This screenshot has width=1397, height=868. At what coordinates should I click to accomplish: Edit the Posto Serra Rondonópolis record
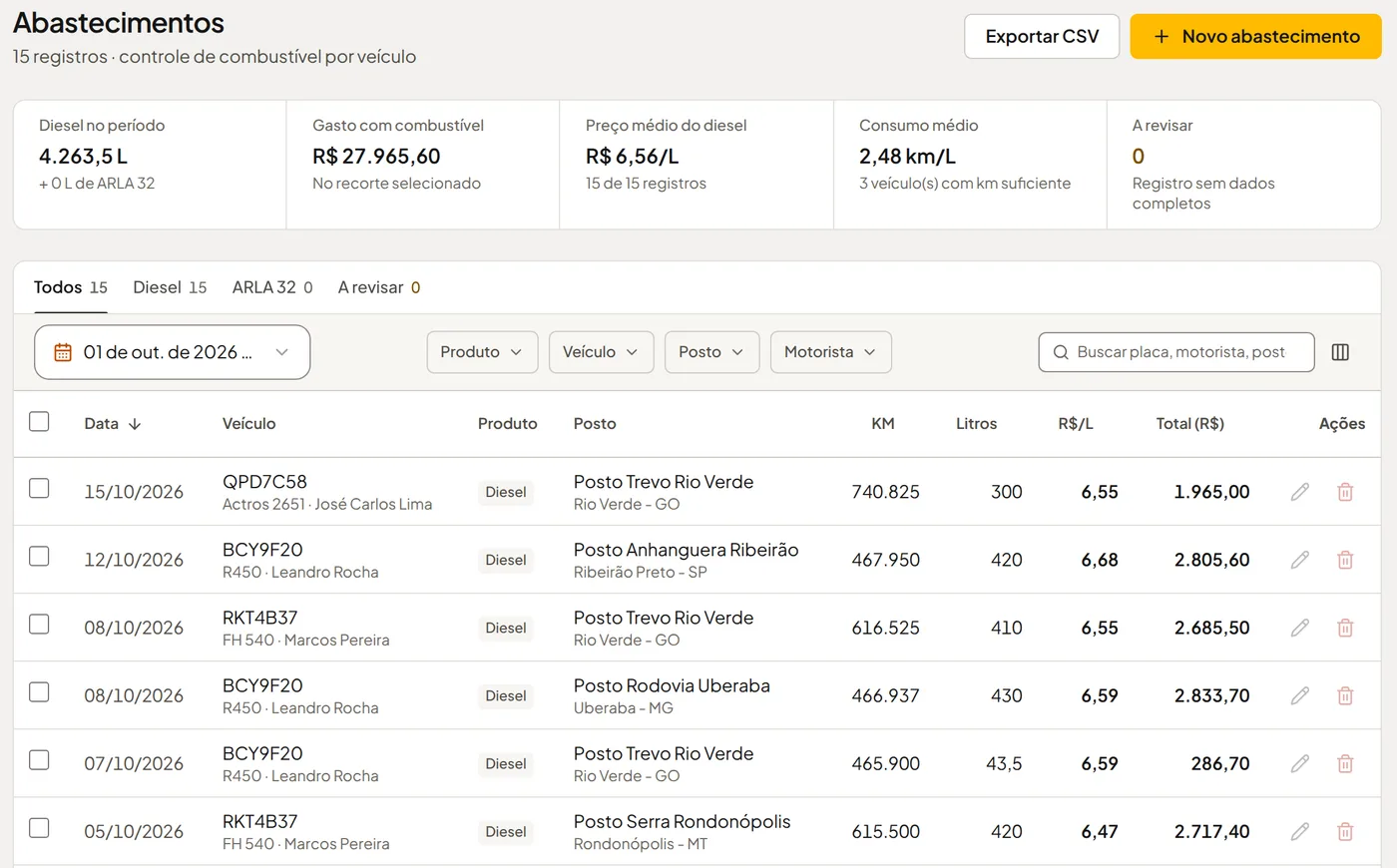point(1299,831)
